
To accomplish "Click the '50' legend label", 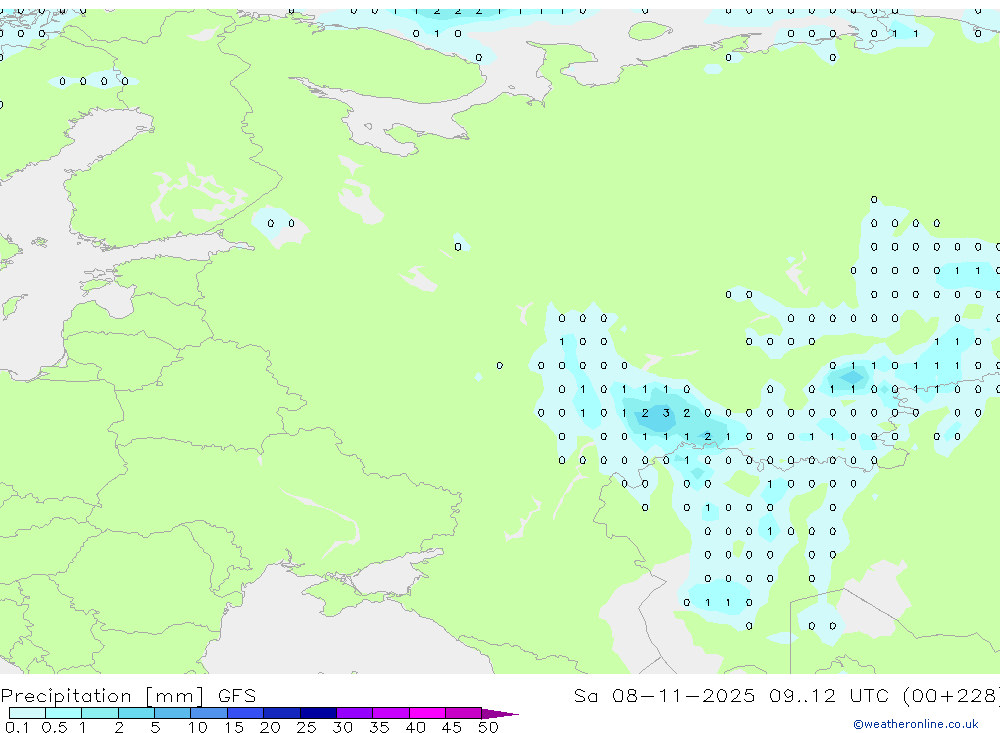I will tap(488, 727).
